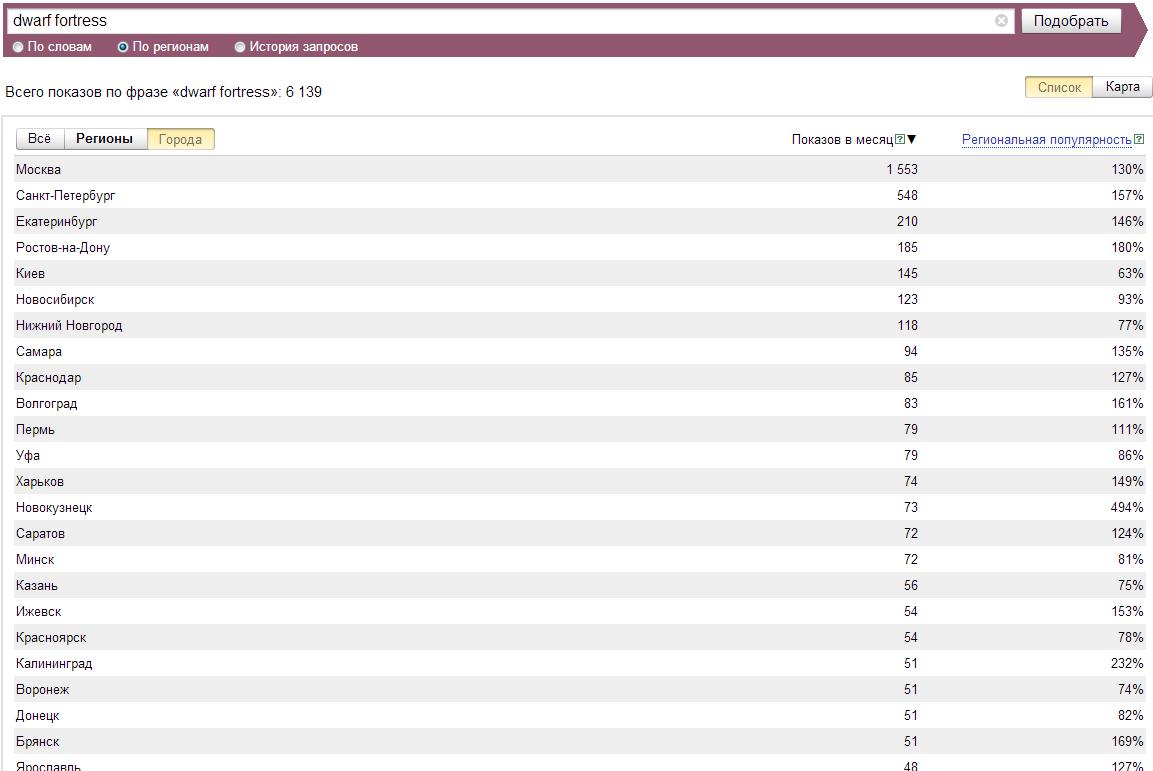Click the 494% popularity for Новокузнецк
The width and height of the screenshot is (1153, 771).
(1127, 507)
